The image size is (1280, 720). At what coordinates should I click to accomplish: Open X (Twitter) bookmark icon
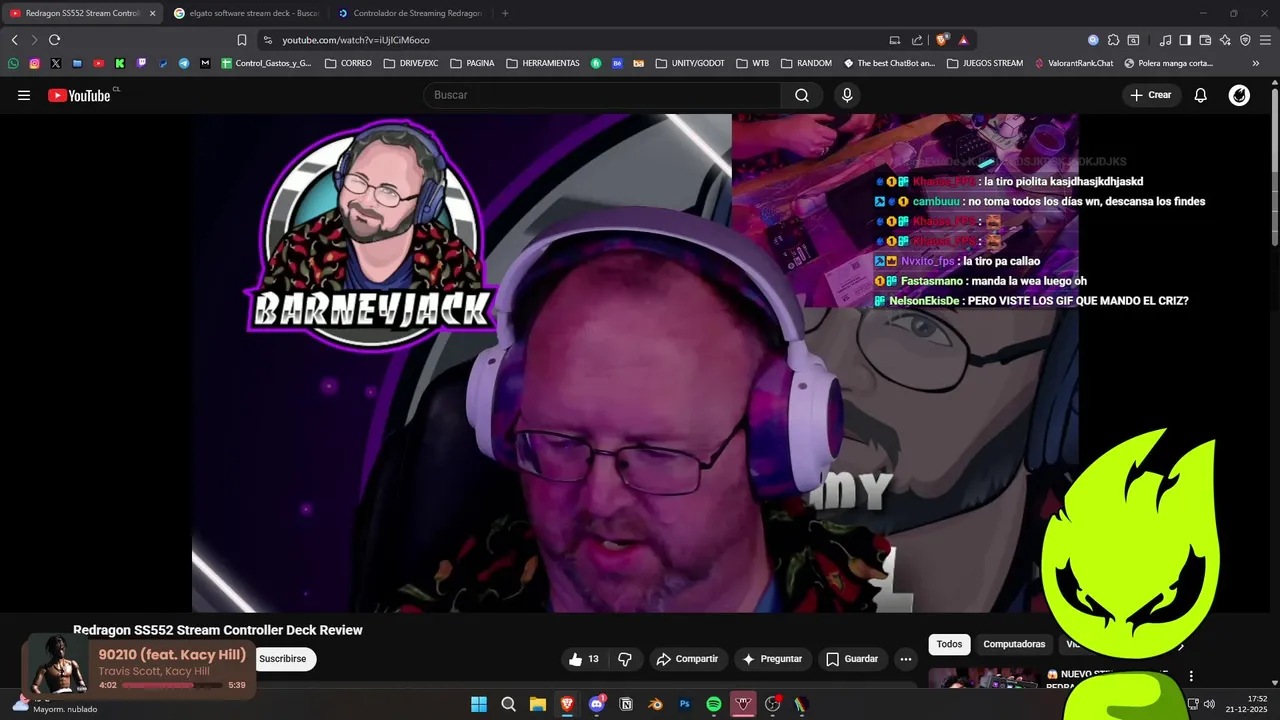(55, 63)
